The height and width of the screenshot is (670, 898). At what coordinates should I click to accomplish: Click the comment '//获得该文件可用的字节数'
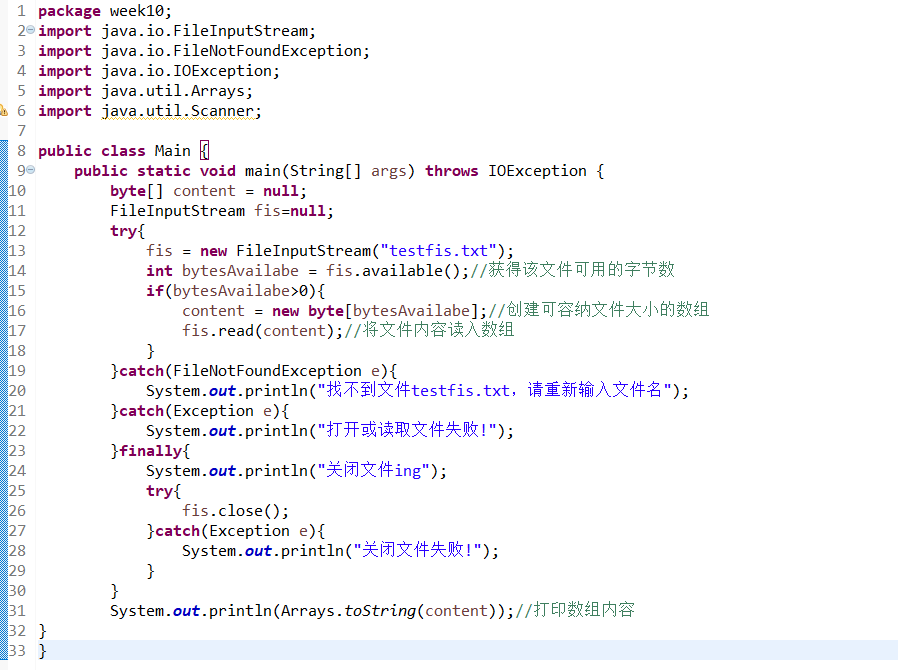(x=572, y=270)
